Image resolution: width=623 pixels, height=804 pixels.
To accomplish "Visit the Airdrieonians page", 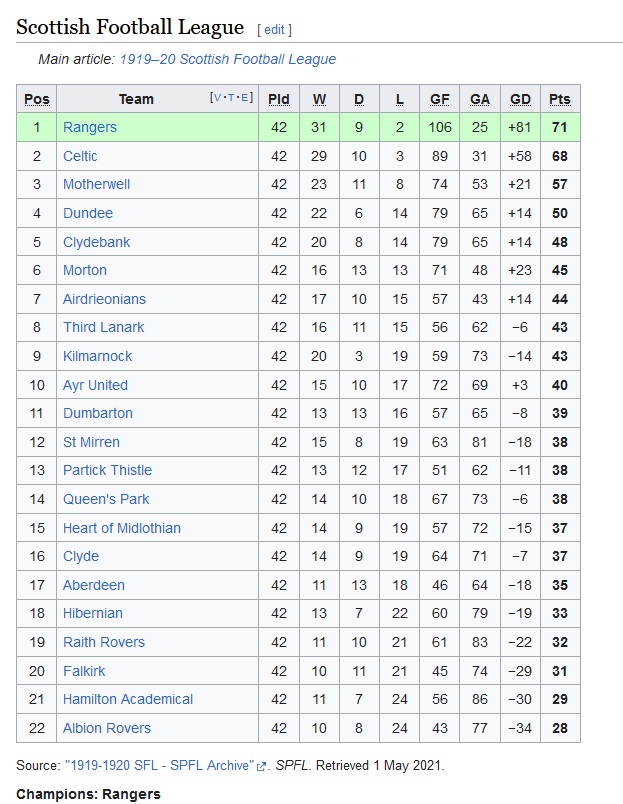I will click(104, 299).
